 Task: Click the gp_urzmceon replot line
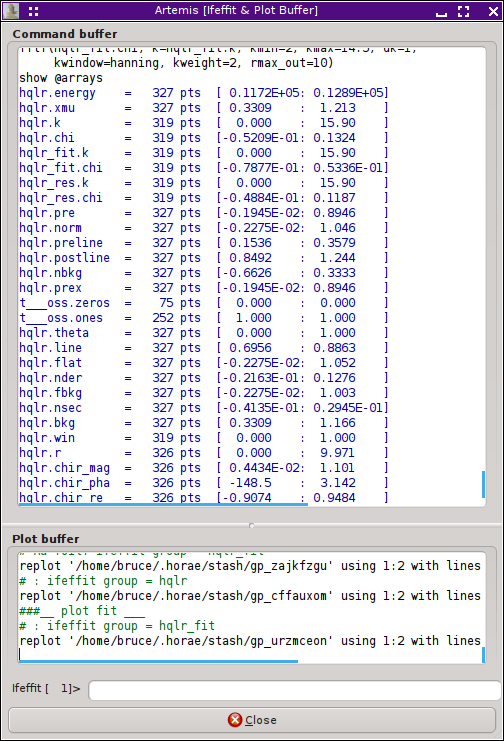(x=250, y=641)
